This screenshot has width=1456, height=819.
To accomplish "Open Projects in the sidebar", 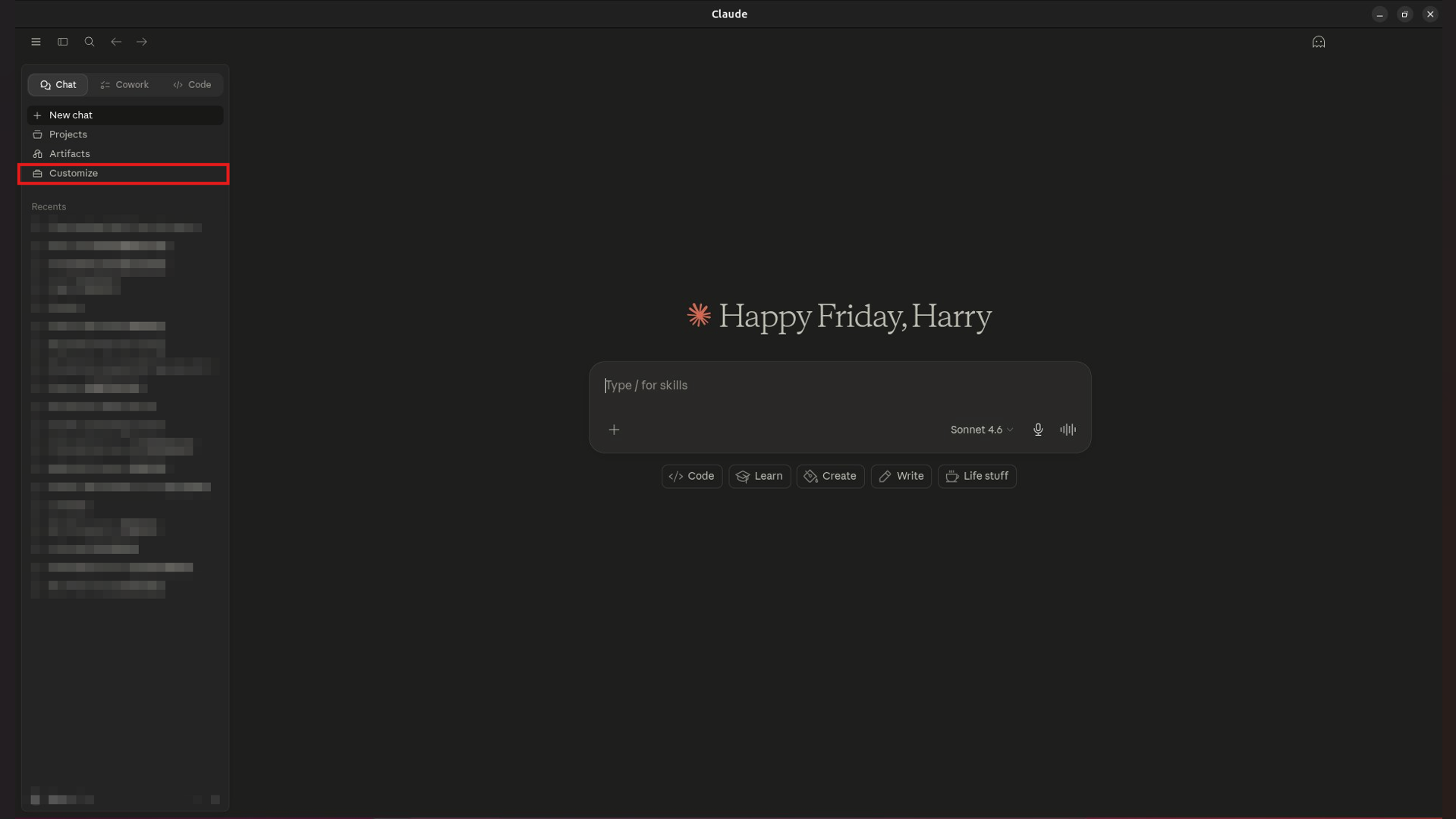I will point(125,134).
